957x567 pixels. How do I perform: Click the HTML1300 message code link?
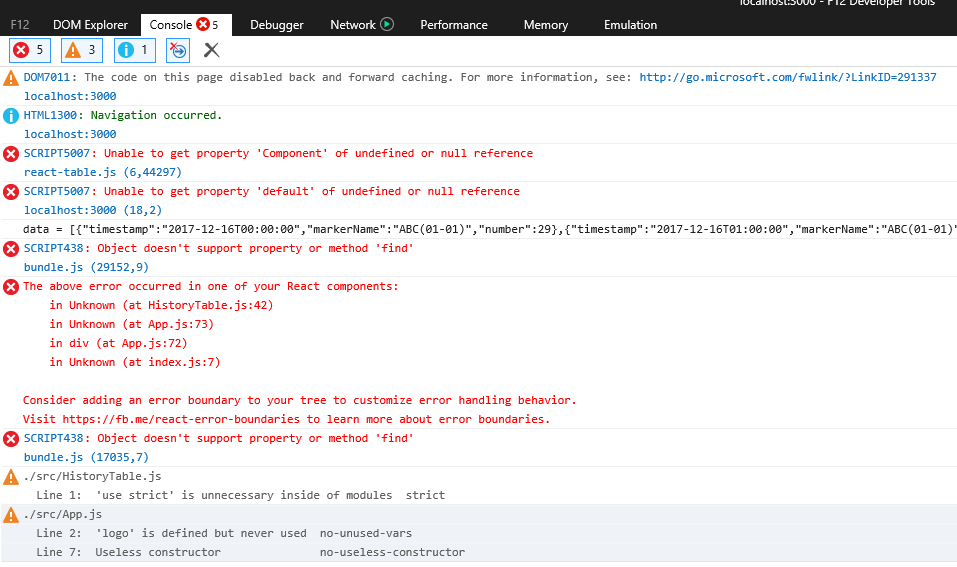pos(50,115)
